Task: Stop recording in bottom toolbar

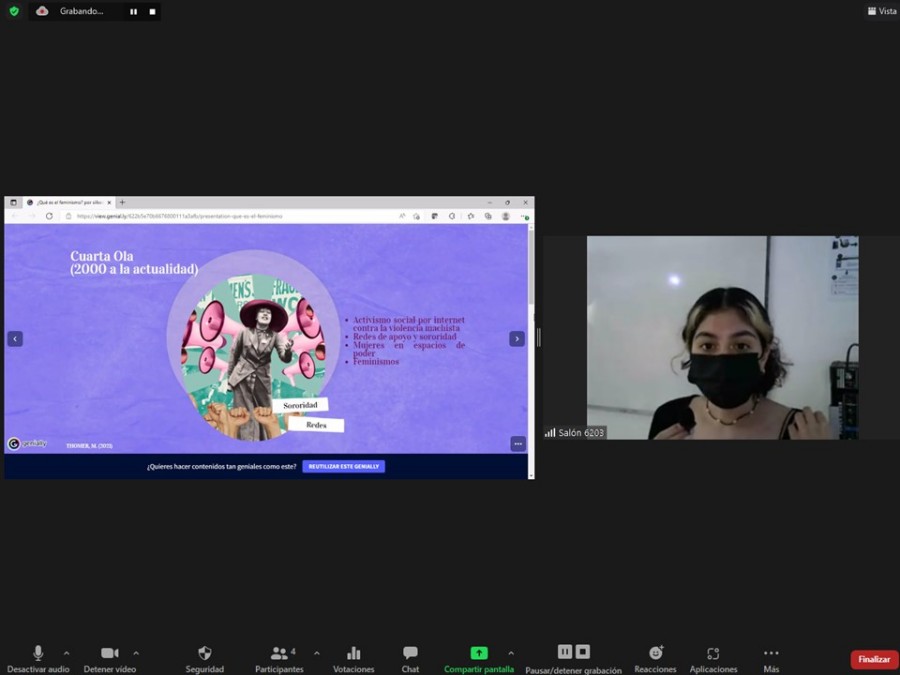Action: (x=583, y=651)
